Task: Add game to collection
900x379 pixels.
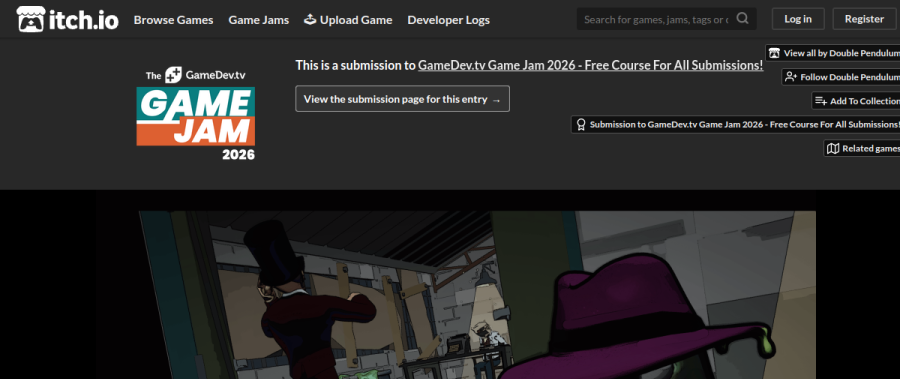Action: coord(856,101)
